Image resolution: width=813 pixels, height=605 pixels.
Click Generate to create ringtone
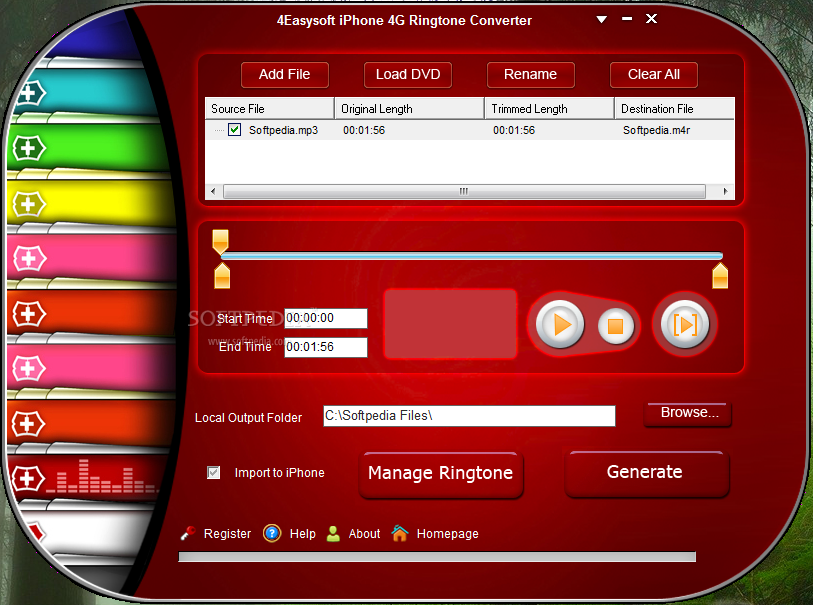pyautogui.click(x=647, y=473)
